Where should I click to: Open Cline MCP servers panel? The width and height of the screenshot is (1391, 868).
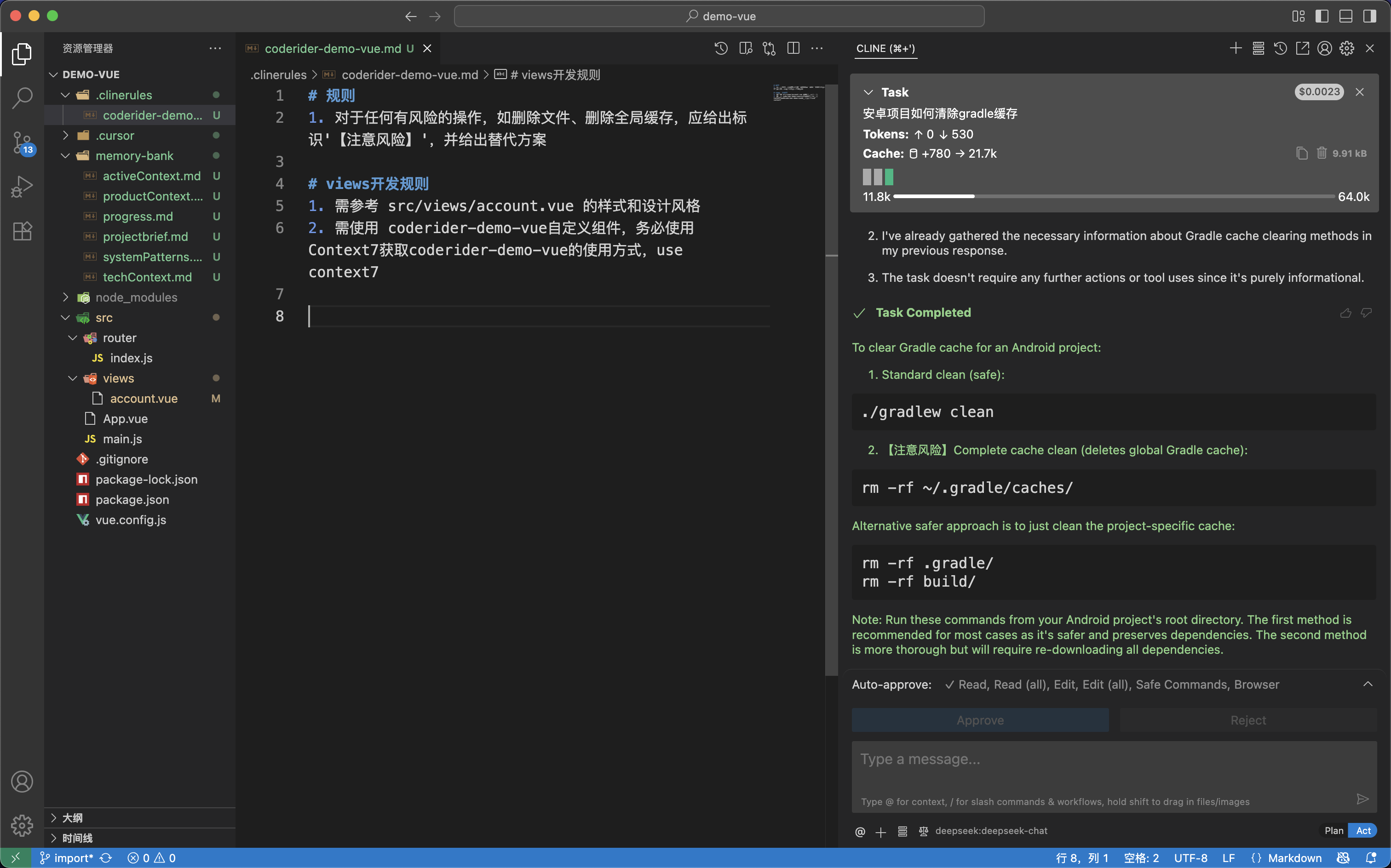(x=1258, y=48)
